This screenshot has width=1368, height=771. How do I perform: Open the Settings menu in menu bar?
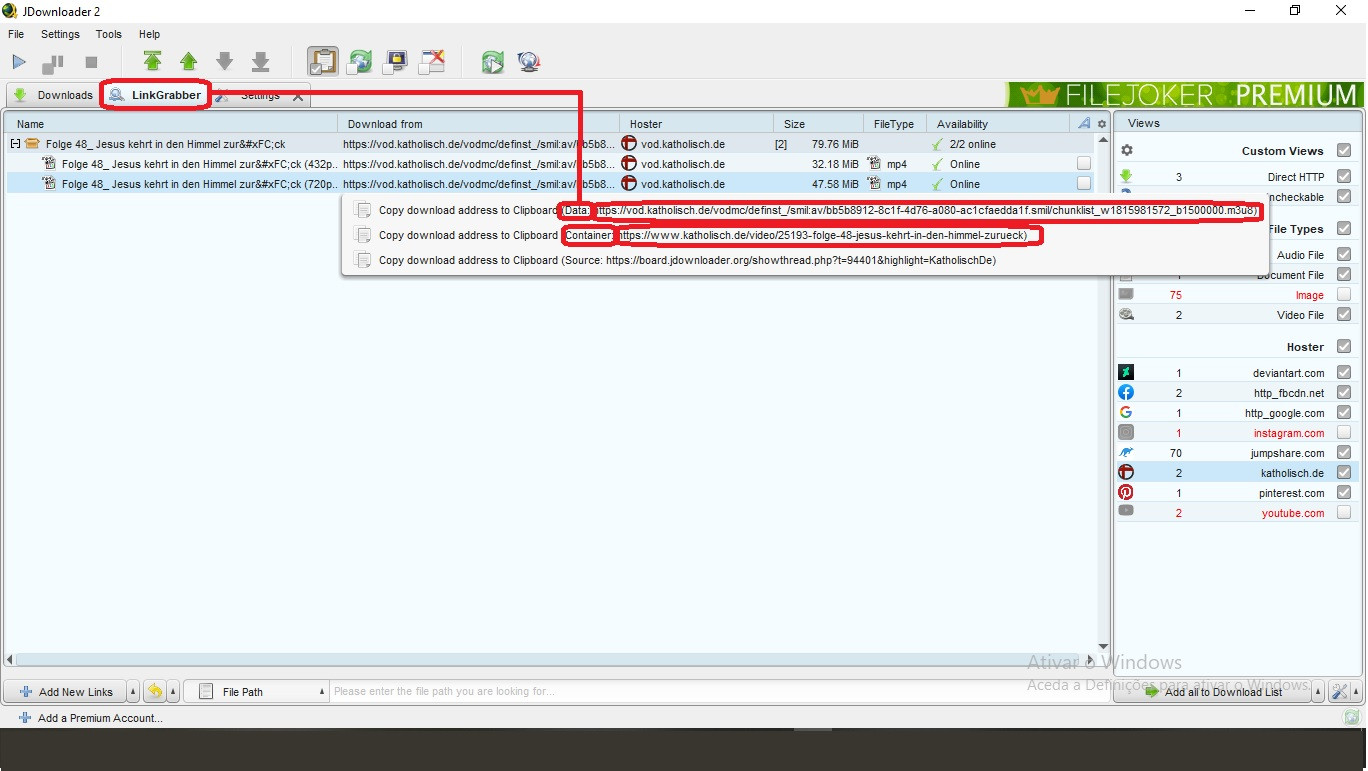coord(60,34)
